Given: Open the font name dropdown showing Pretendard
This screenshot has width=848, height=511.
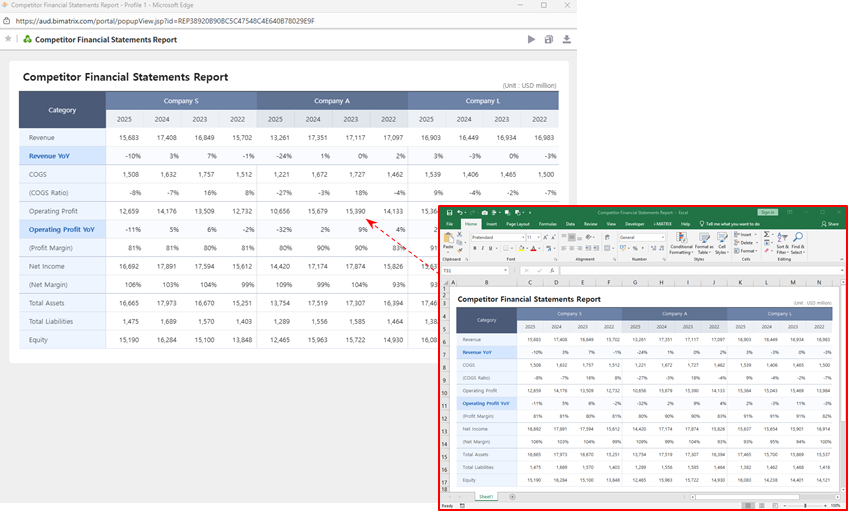Looking at the screenshot, I should [496, 237].
